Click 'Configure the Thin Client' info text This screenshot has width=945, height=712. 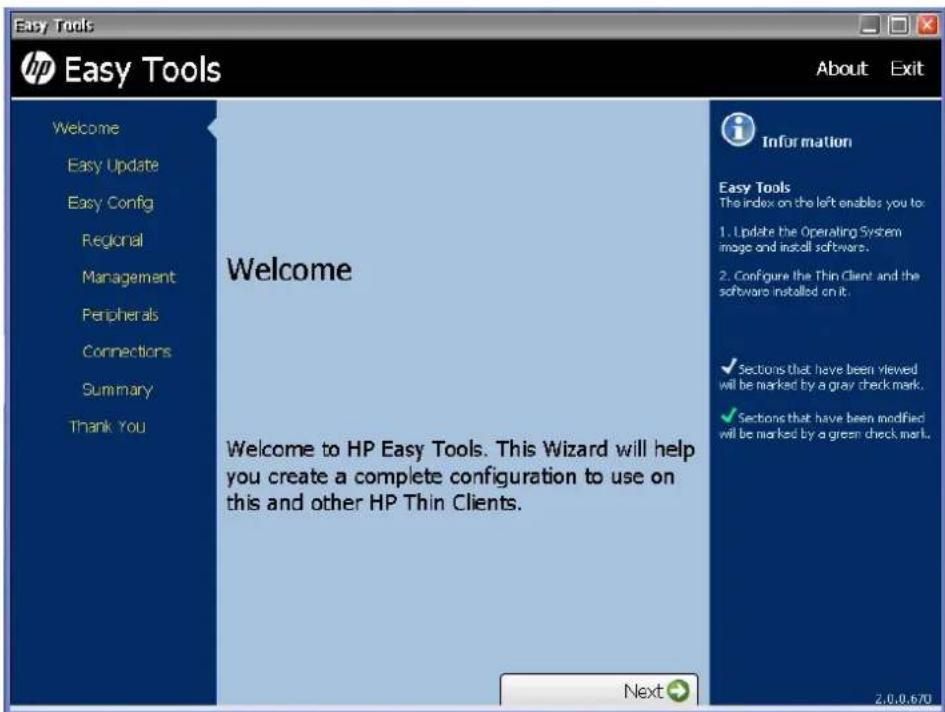[818, 283]
